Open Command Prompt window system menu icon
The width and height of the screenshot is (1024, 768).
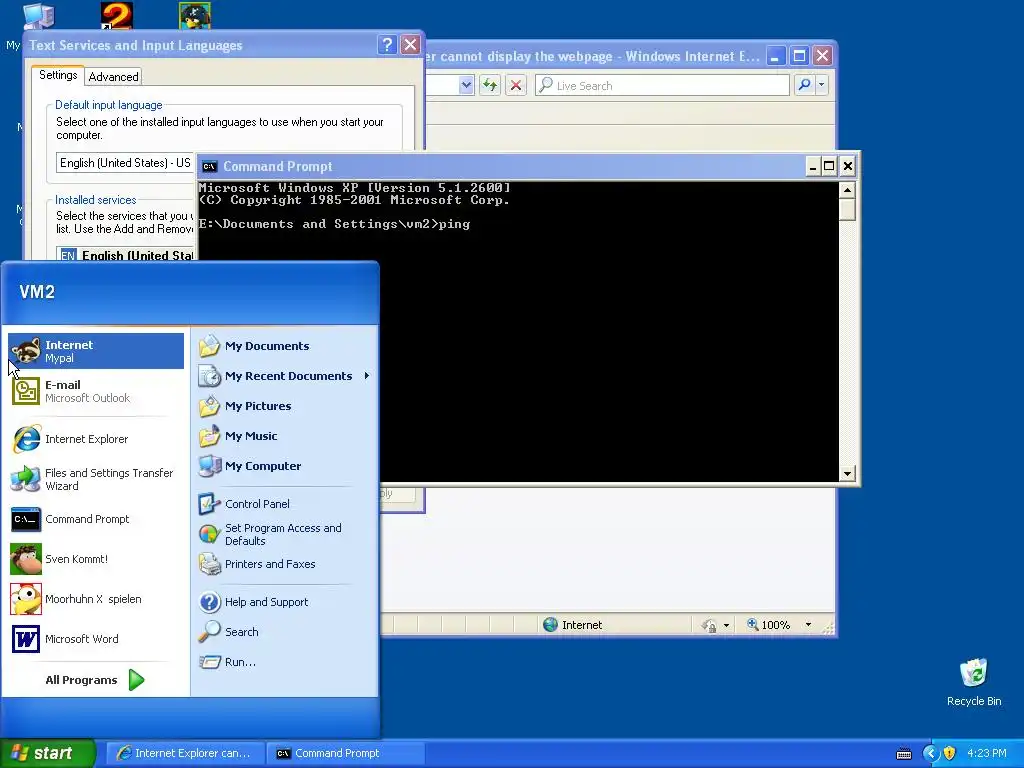[x=209, y=167]
